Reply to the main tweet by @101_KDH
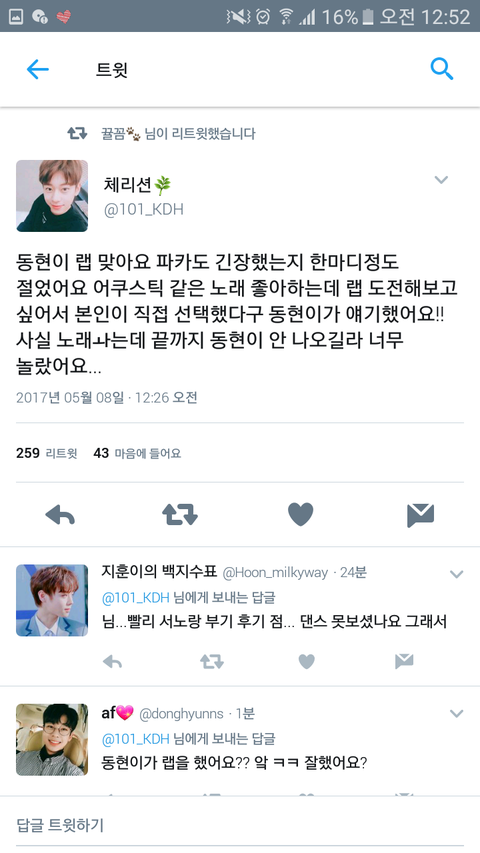480x853 pixels. [x=60, y=515]
